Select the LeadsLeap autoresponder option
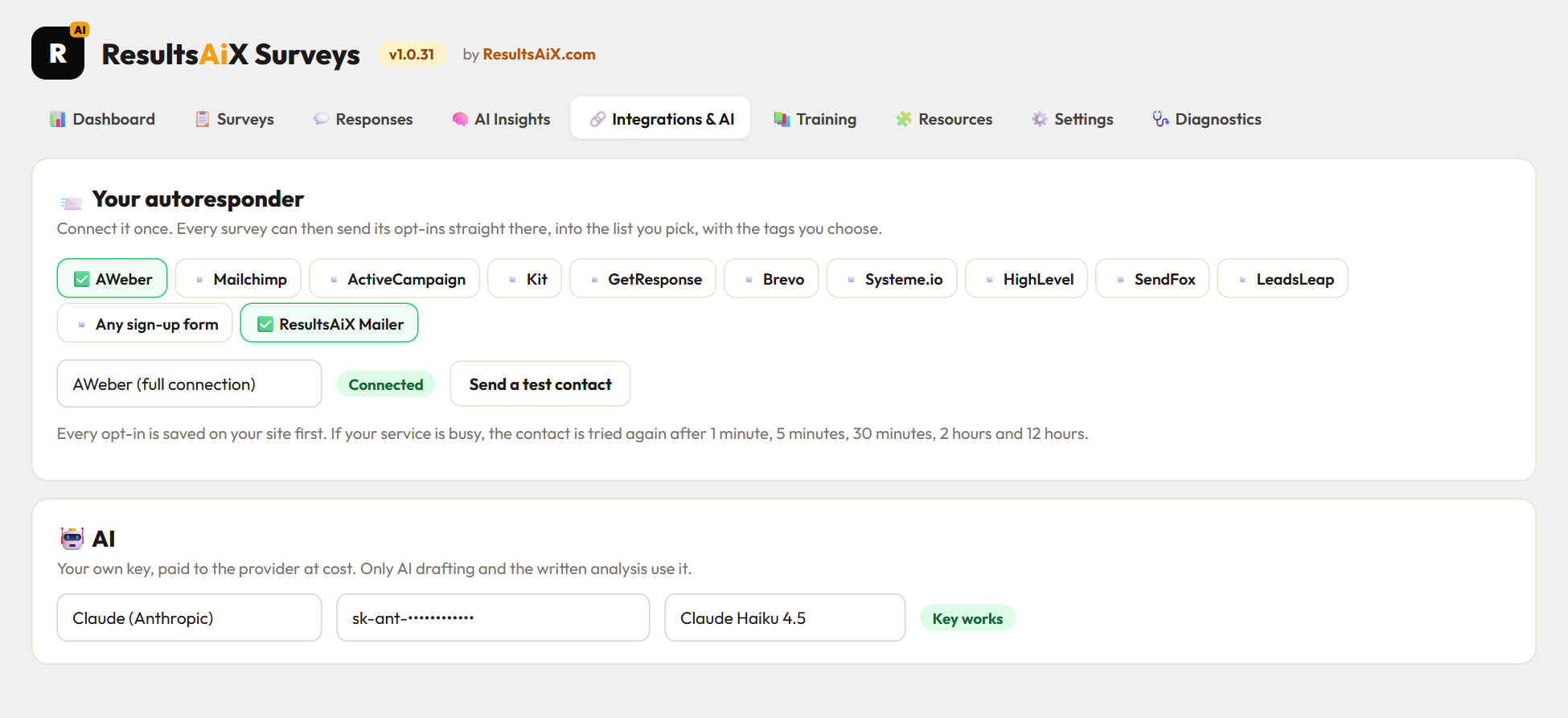The height and width of the screenshot is (718, 1568). pyautogui.click(x=1283, y=278)
